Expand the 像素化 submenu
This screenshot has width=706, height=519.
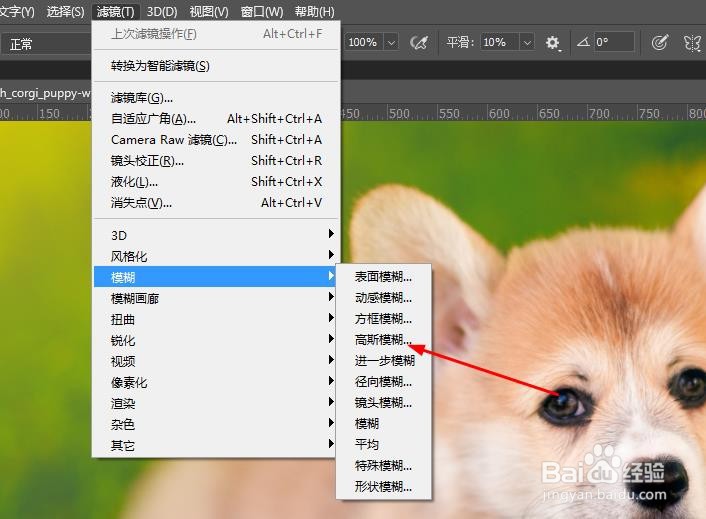point(216,382)
